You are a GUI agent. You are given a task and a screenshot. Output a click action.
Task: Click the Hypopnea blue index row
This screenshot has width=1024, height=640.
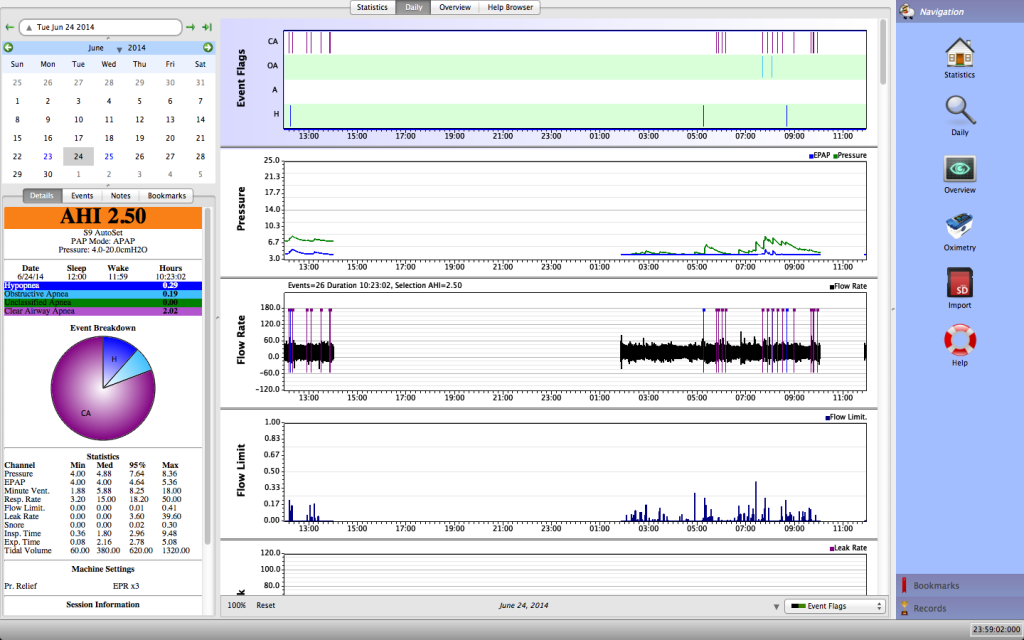tap(103, 286)
